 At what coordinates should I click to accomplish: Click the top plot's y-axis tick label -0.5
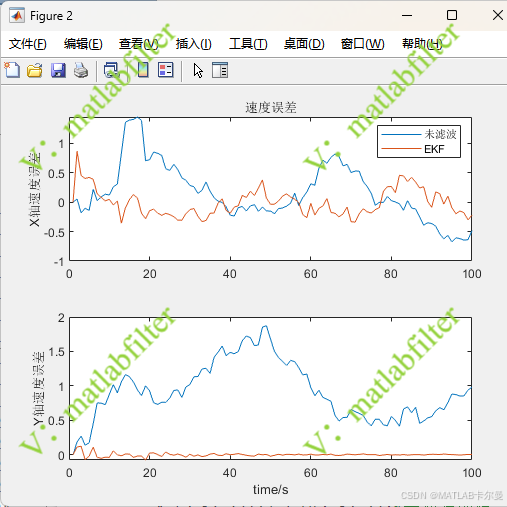[x=54, y=232]
